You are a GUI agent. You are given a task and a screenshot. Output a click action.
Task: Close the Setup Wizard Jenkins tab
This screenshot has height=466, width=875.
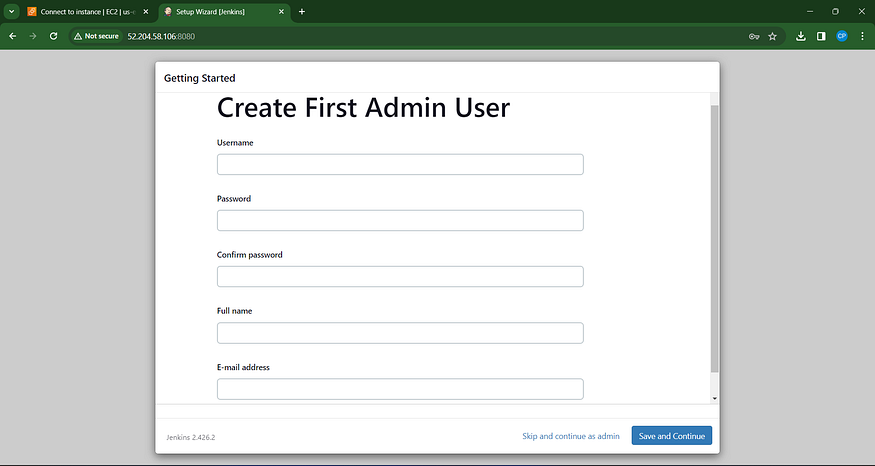pos(281,12)
